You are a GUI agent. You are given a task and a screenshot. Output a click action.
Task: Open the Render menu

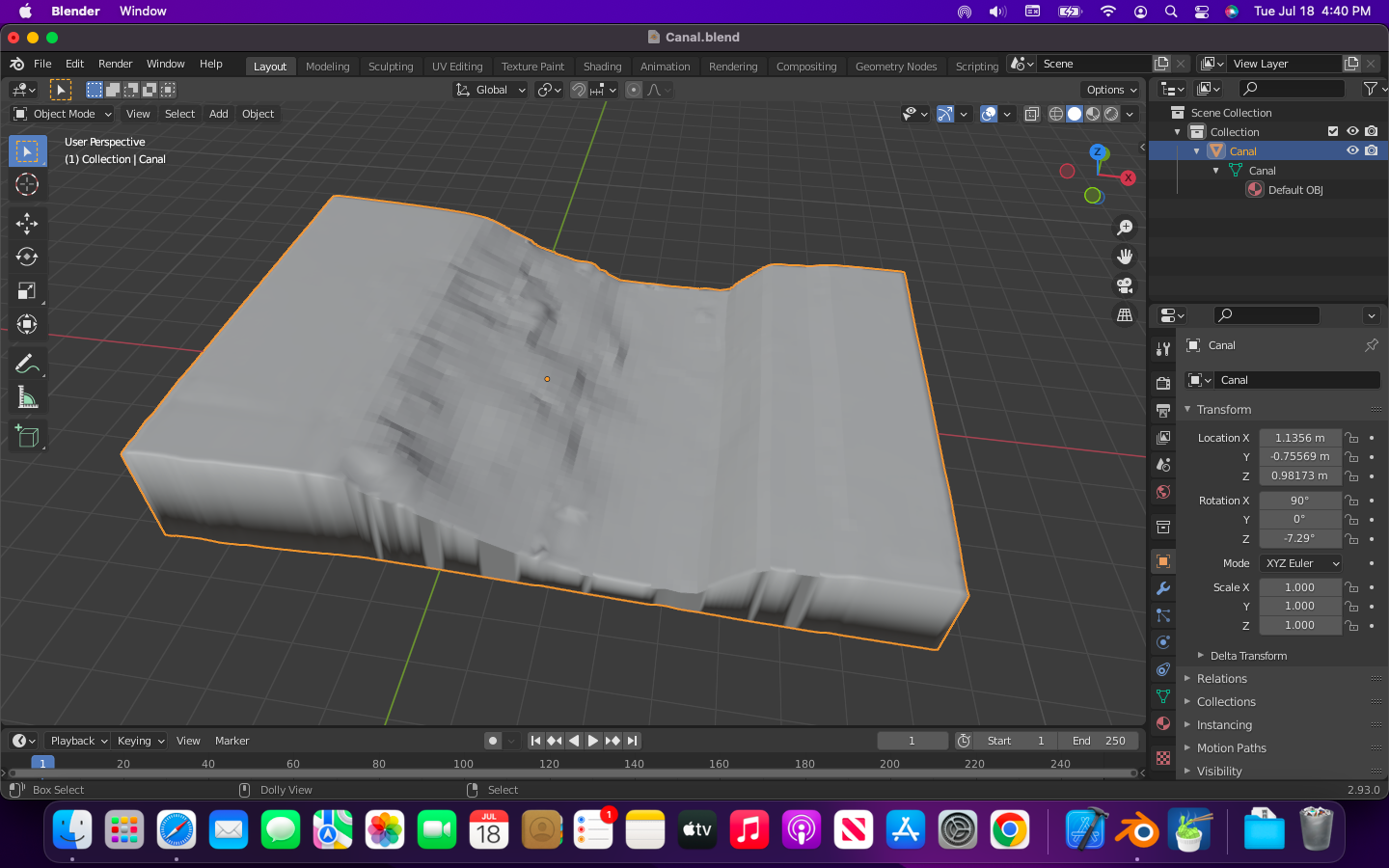pos(115,64)
